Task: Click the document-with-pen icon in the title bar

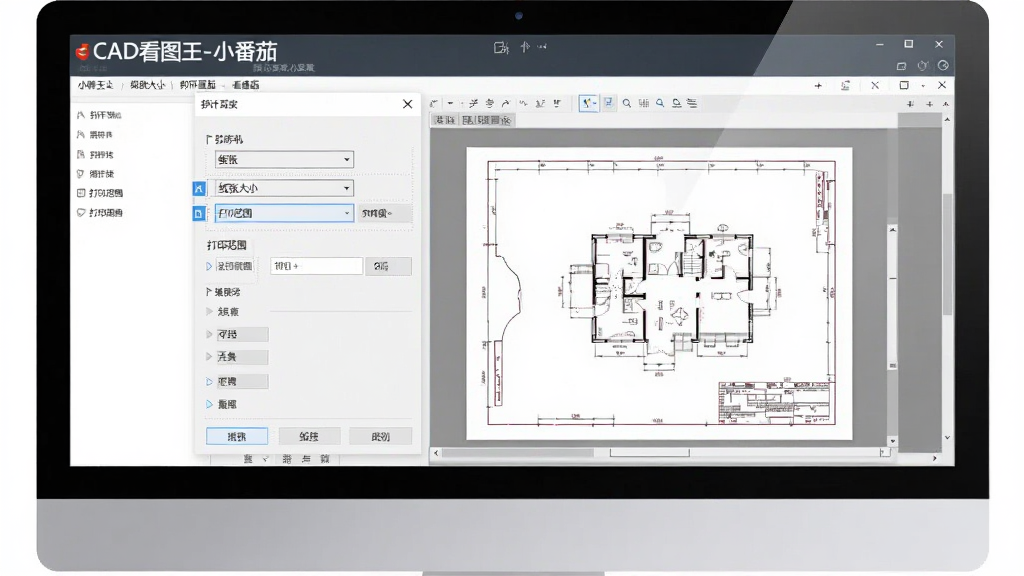Action: click(501, 47)
